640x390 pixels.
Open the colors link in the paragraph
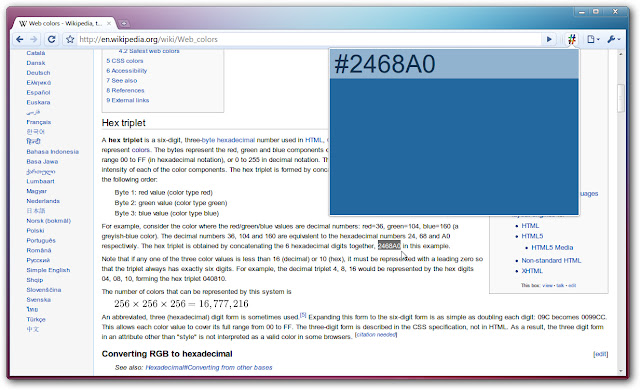(141, 150)
